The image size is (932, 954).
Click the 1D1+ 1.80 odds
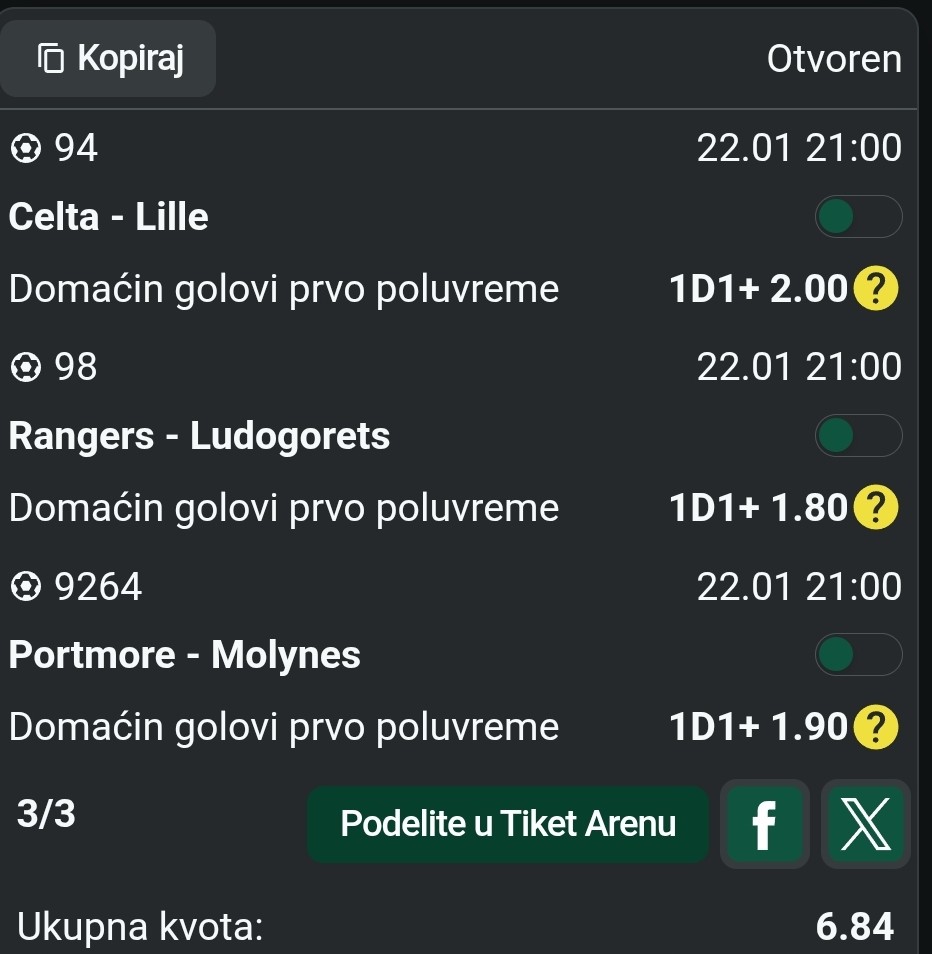[759, 509]
